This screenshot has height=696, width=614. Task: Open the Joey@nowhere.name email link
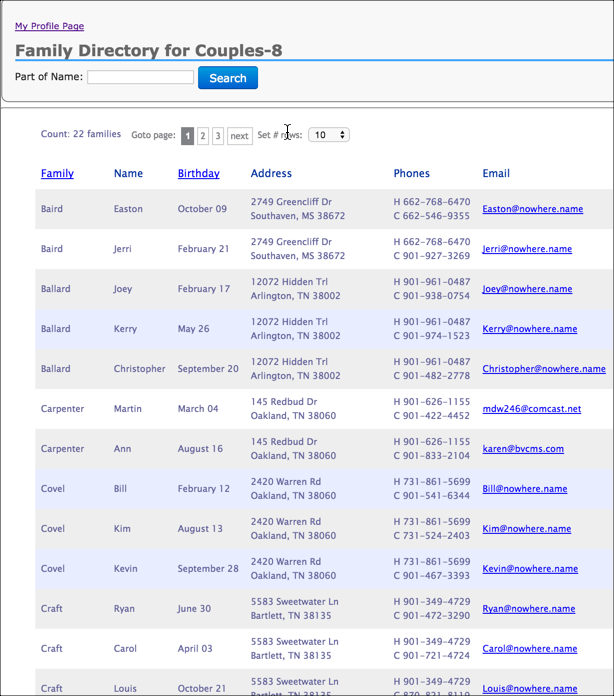pos(527,289)
